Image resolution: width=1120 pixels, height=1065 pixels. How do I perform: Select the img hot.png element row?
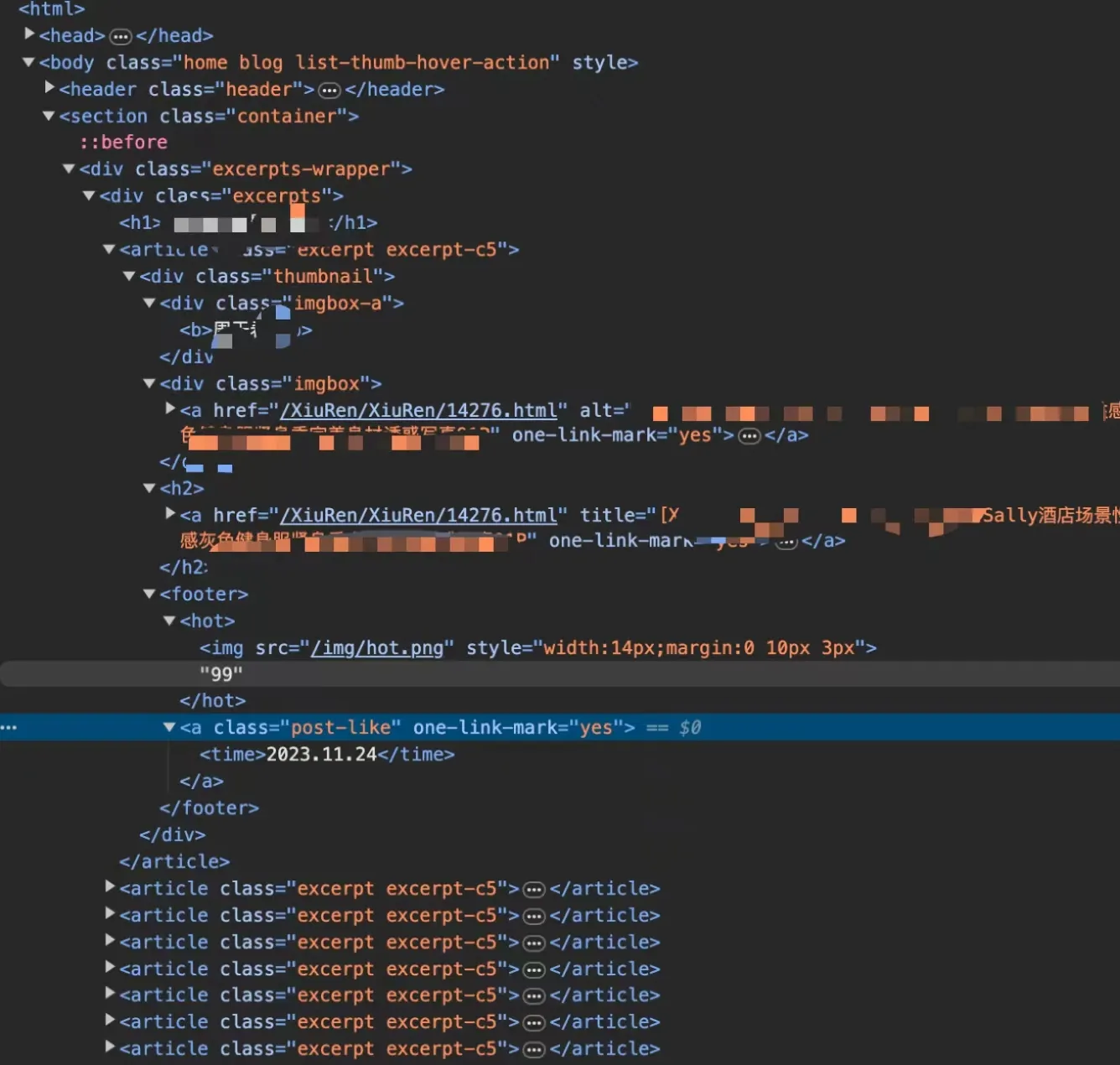pos(538,647)
